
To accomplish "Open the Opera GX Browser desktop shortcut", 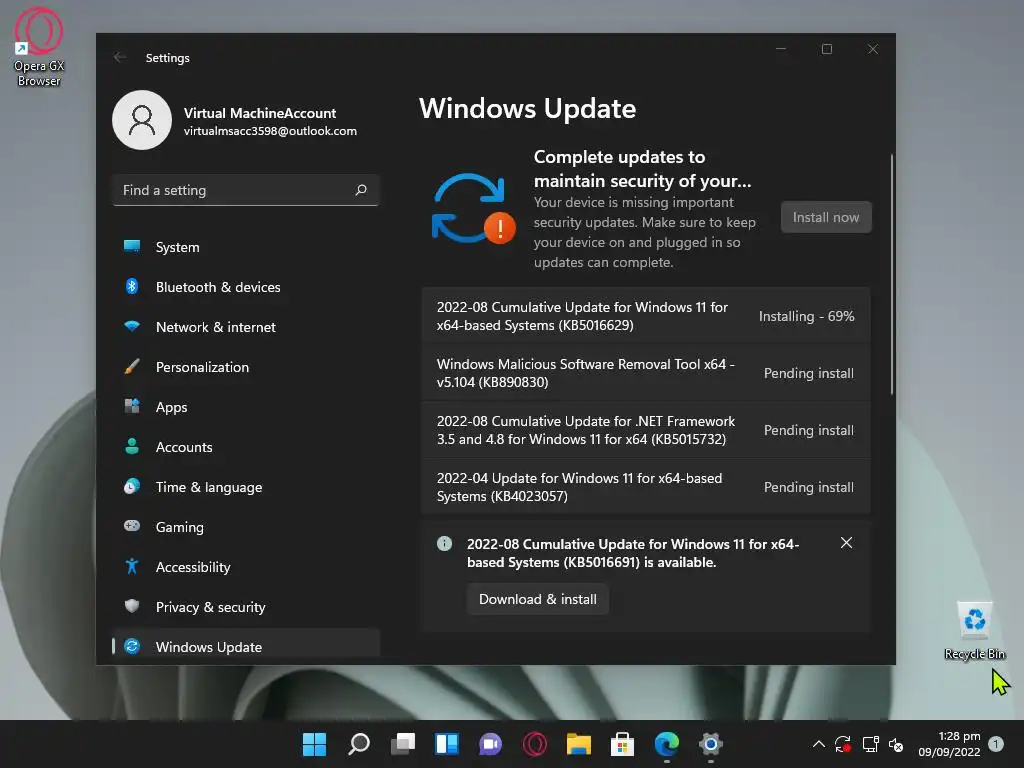I will [x=39, y=47].
